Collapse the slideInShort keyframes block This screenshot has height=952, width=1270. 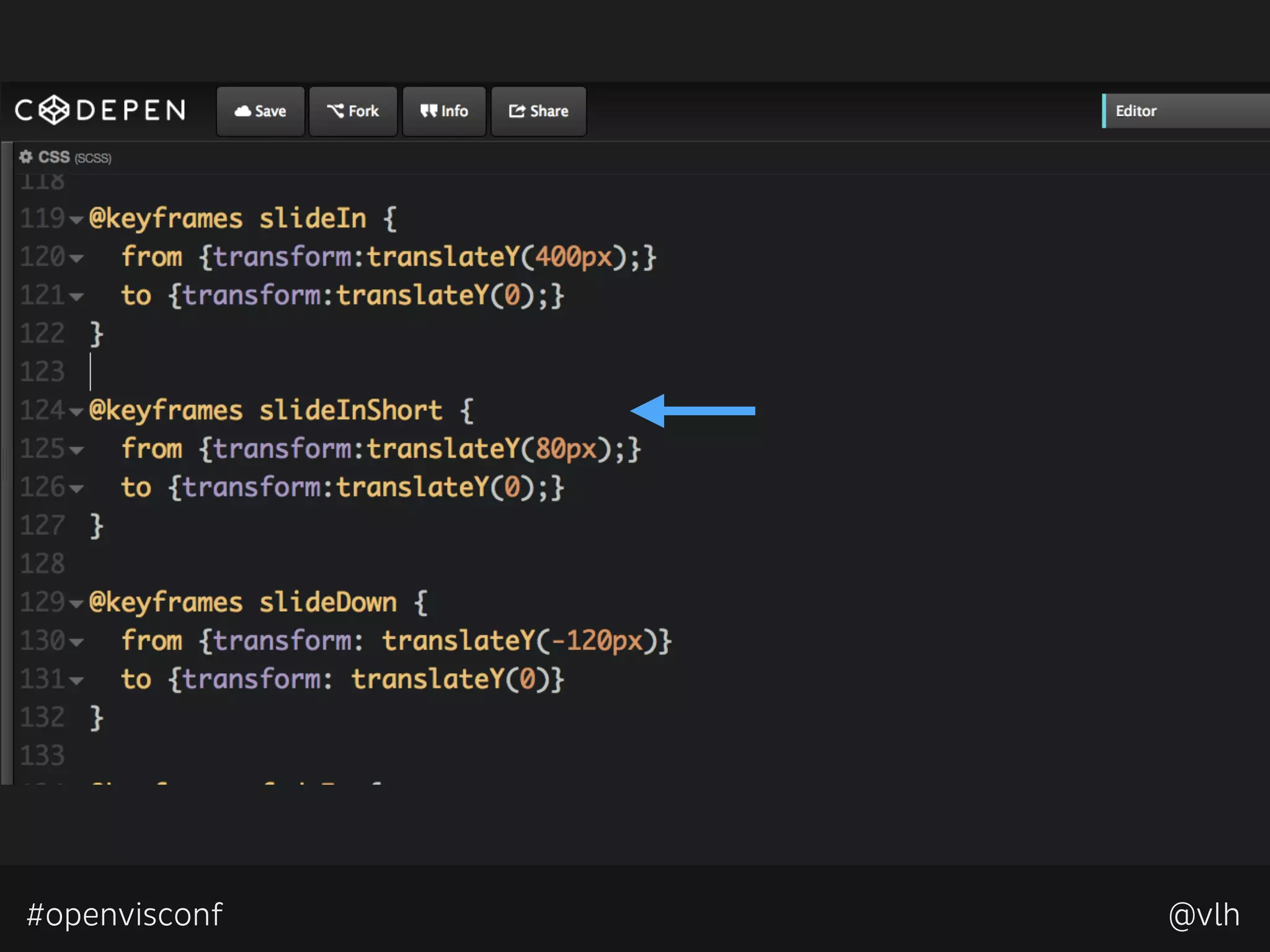(76, 412)
